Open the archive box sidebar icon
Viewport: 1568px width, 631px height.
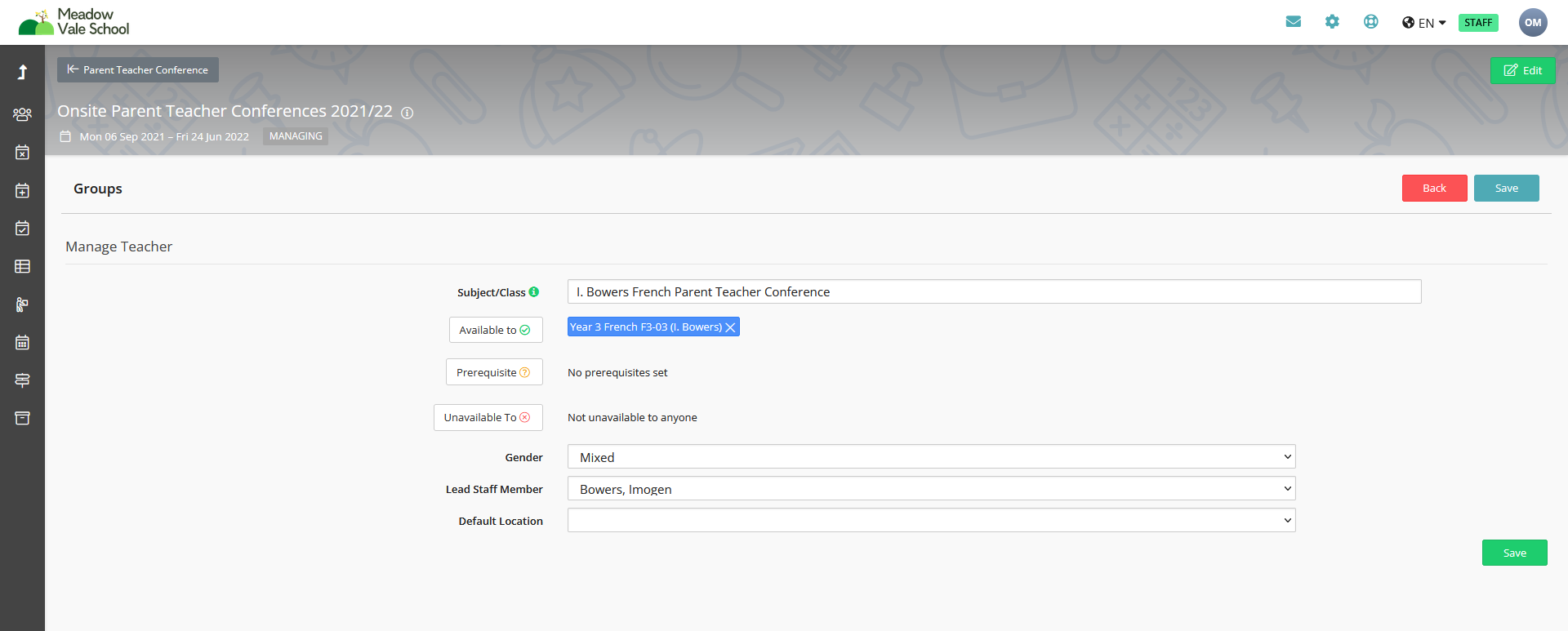[x=22, y=418]
